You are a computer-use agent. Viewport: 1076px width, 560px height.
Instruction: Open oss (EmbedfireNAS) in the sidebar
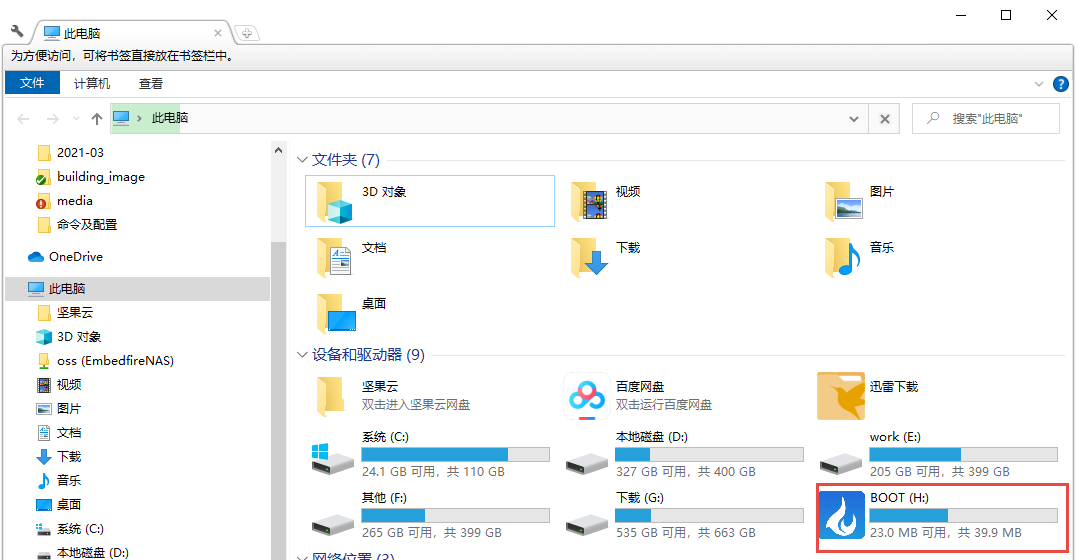[115, 361]
